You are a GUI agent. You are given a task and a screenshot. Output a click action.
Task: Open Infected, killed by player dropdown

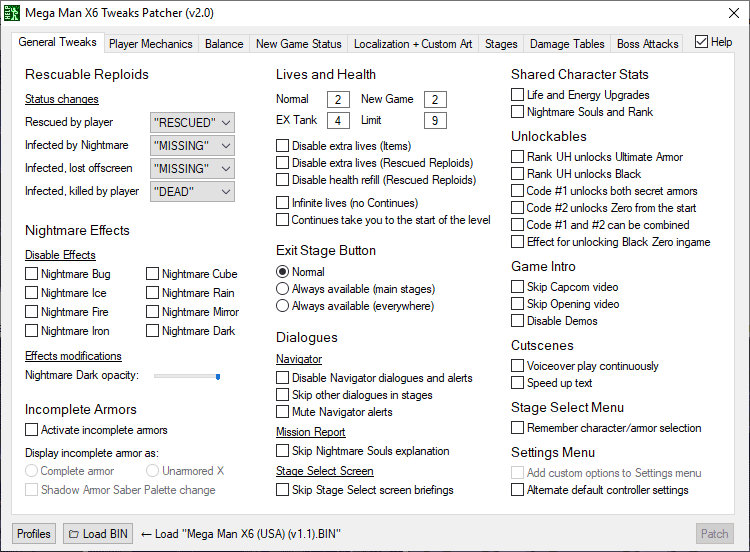192,192
